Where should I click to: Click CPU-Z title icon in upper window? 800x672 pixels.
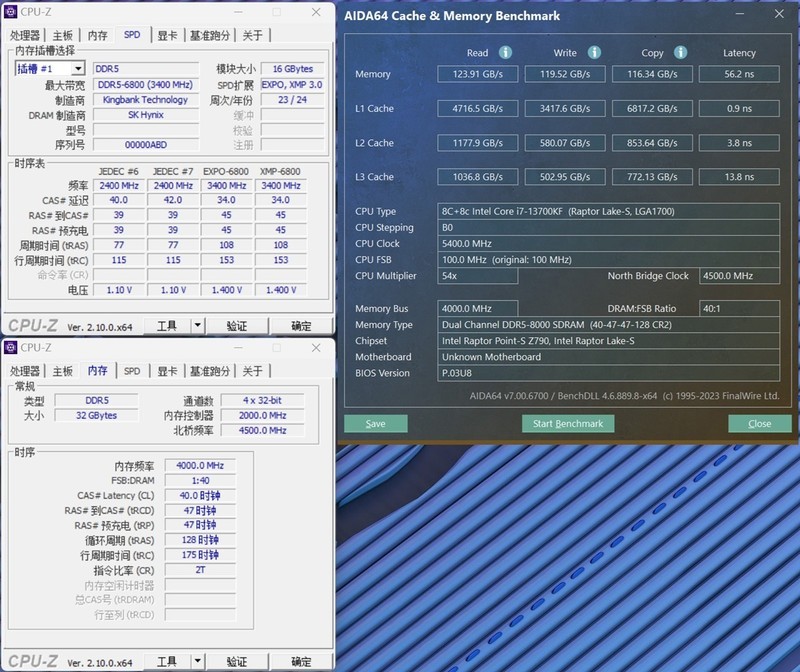(x=12, y=13)
